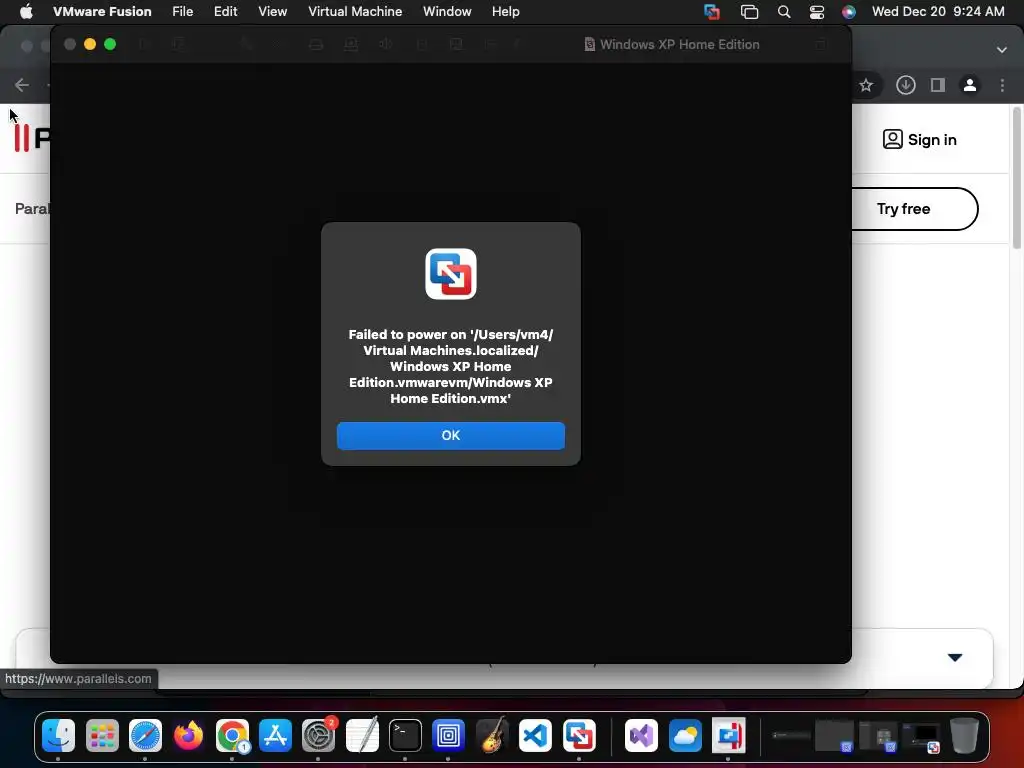The image size is (1024, 768).
Task: Expand the Chrome tab search chevron
Action: (1002, 50)
